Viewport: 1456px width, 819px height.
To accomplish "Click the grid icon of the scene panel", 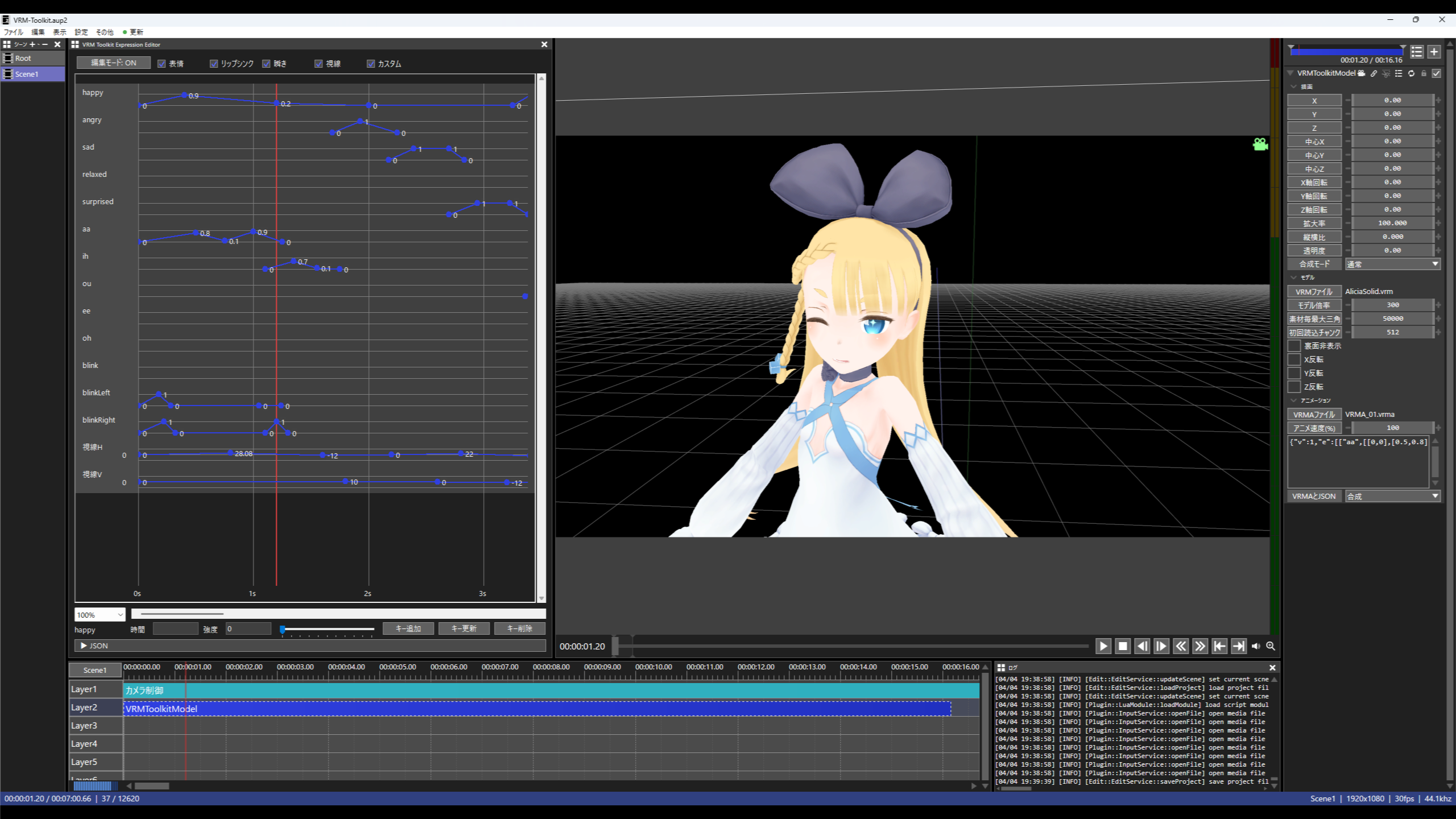I will 7,44.
